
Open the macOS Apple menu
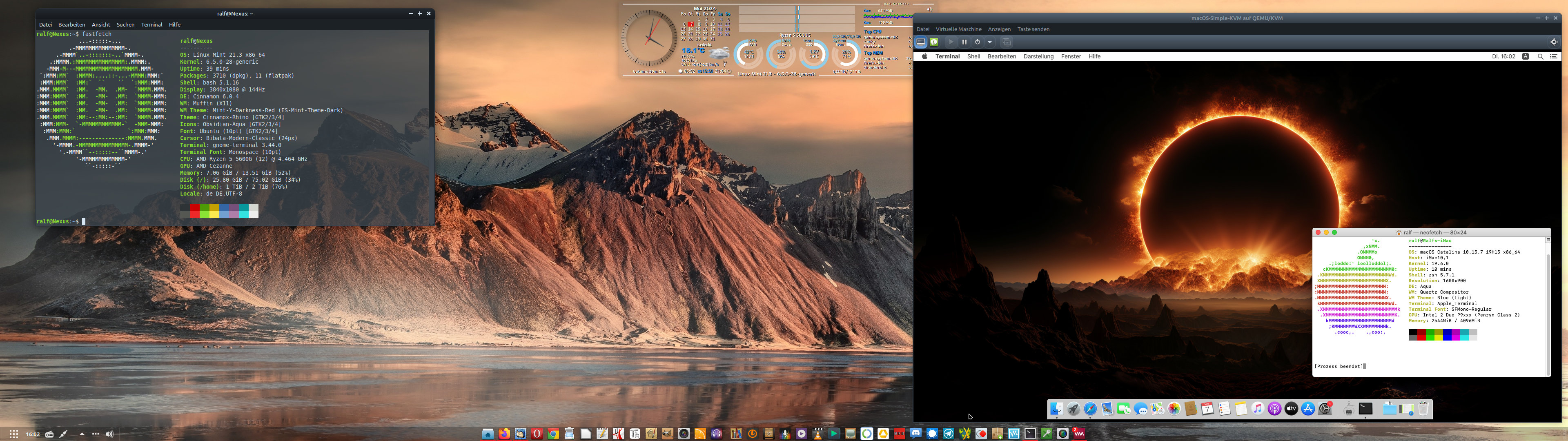click(924, 57)
